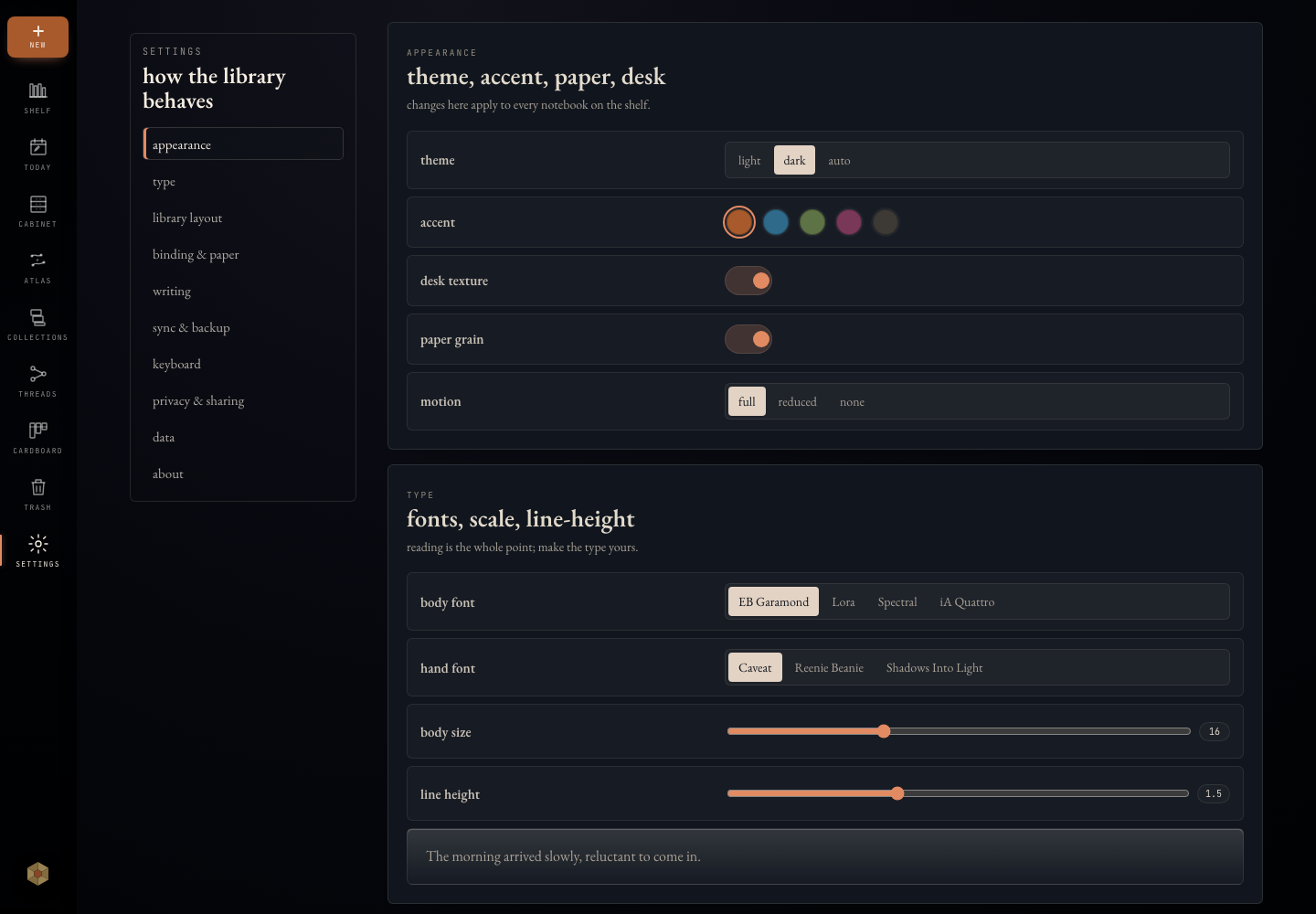Screen dimensions: 1316x914
Task: Pick the blue accent color
Action: click(x=776, y=222)
